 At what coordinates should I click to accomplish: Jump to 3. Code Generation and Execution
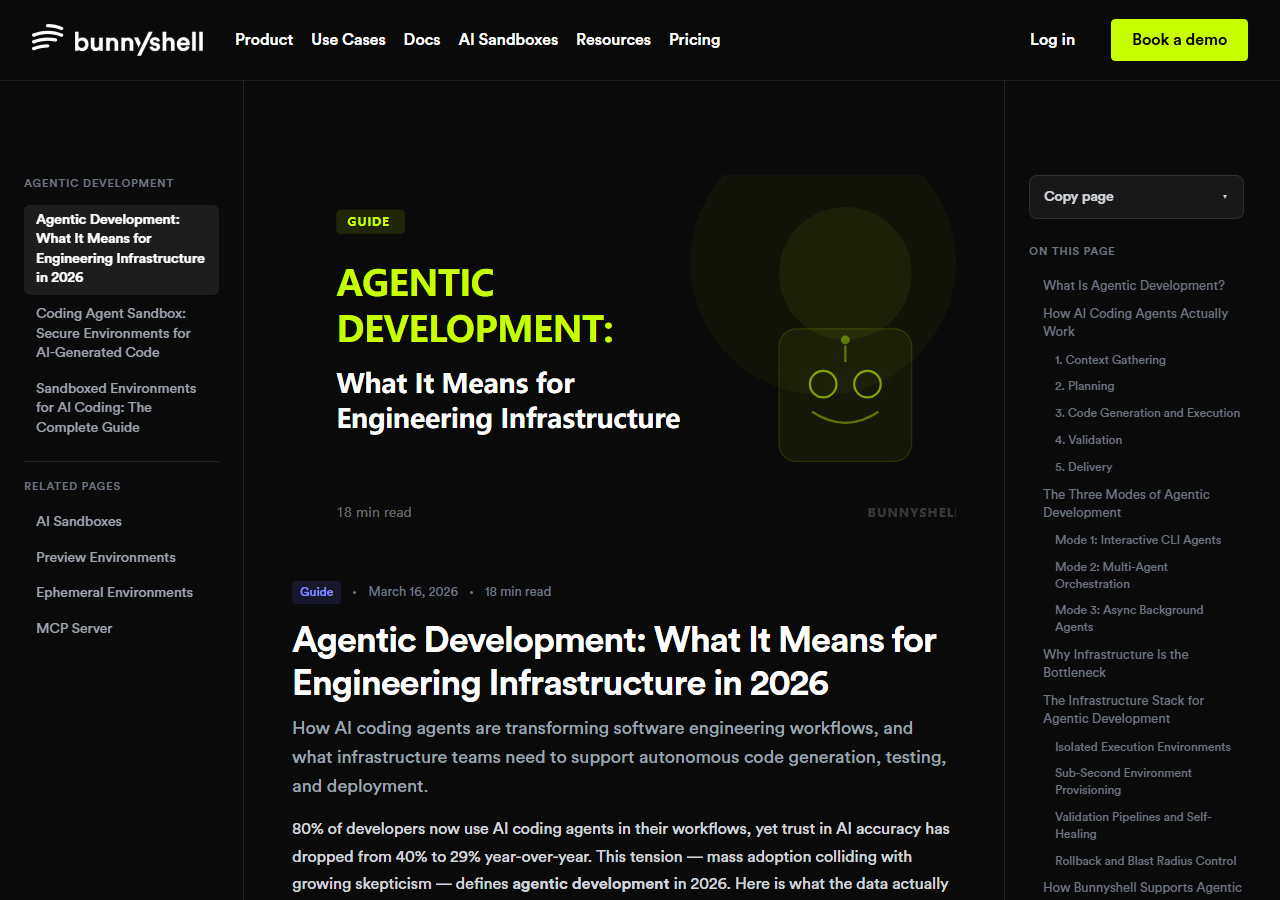1147,413
